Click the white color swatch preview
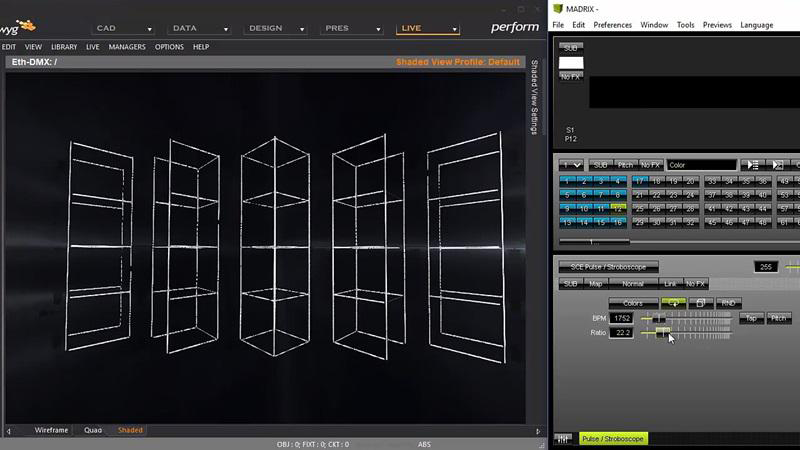Screen dimensions: 800x450 click(x=571, y=63)
